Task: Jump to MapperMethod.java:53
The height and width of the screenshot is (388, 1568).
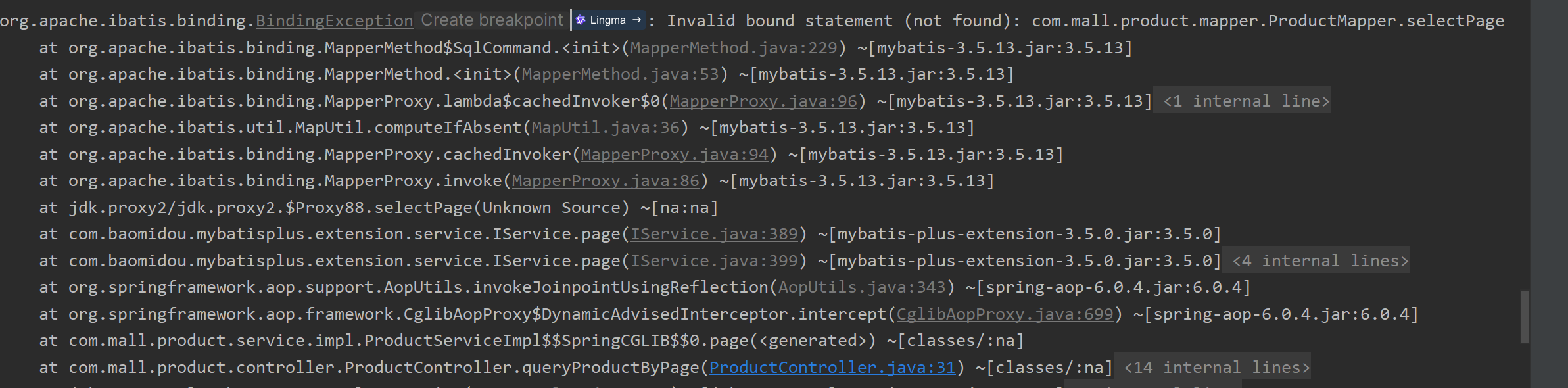Action: [x=620, y=74]
